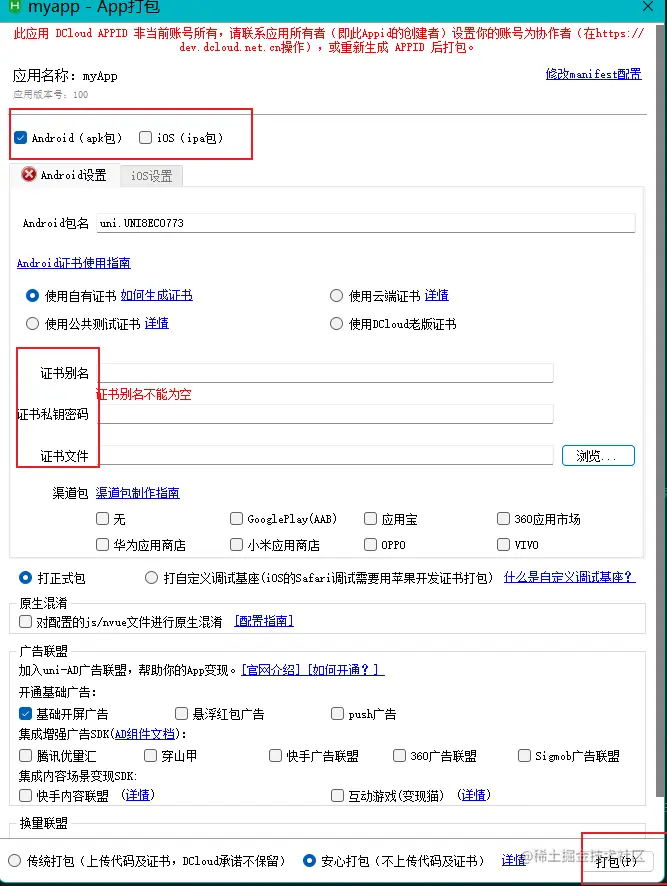Select 传统打包 radio option
The image size is (667, 886).
(14, 861)
